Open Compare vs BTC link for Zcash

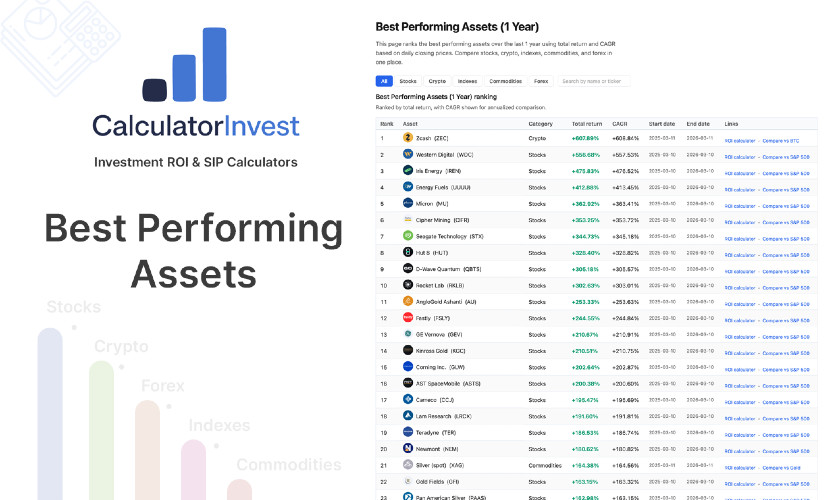point(781,141)
